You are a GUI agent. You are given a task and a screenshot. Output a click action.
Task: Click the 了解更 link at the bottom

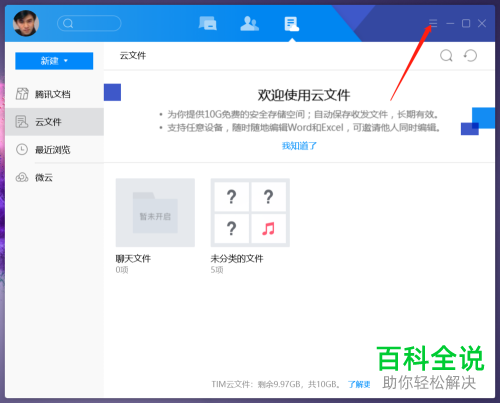point(359,384)
